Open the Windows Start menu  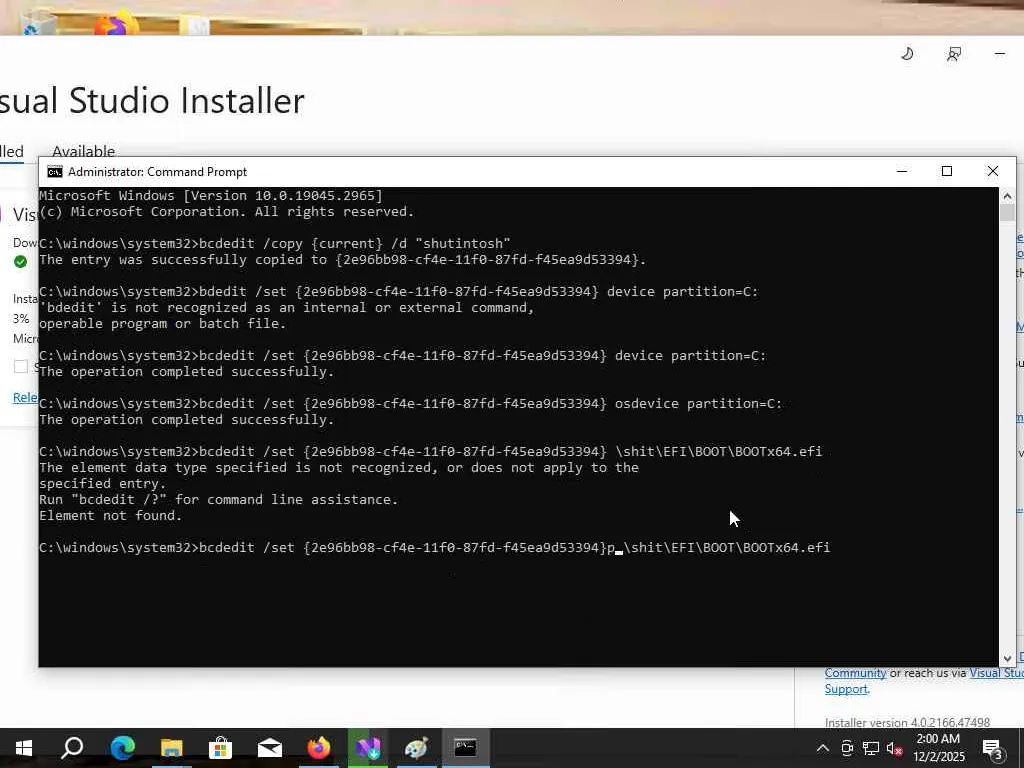24,748
